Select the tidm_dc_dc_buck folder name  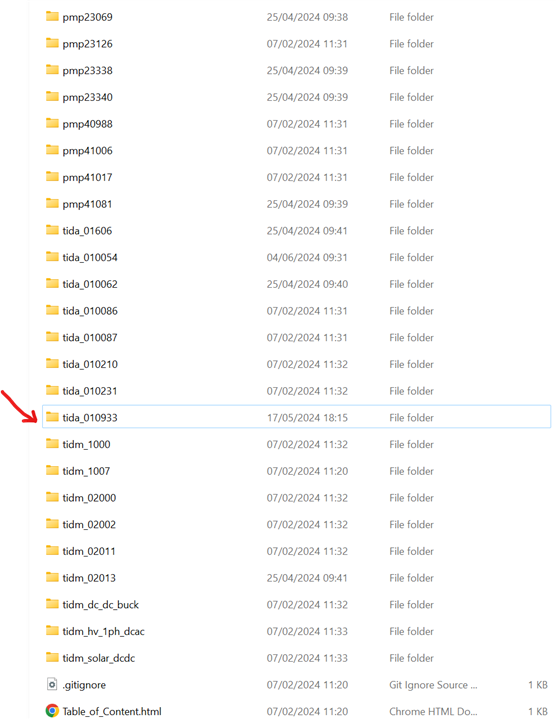coord(101,605)
